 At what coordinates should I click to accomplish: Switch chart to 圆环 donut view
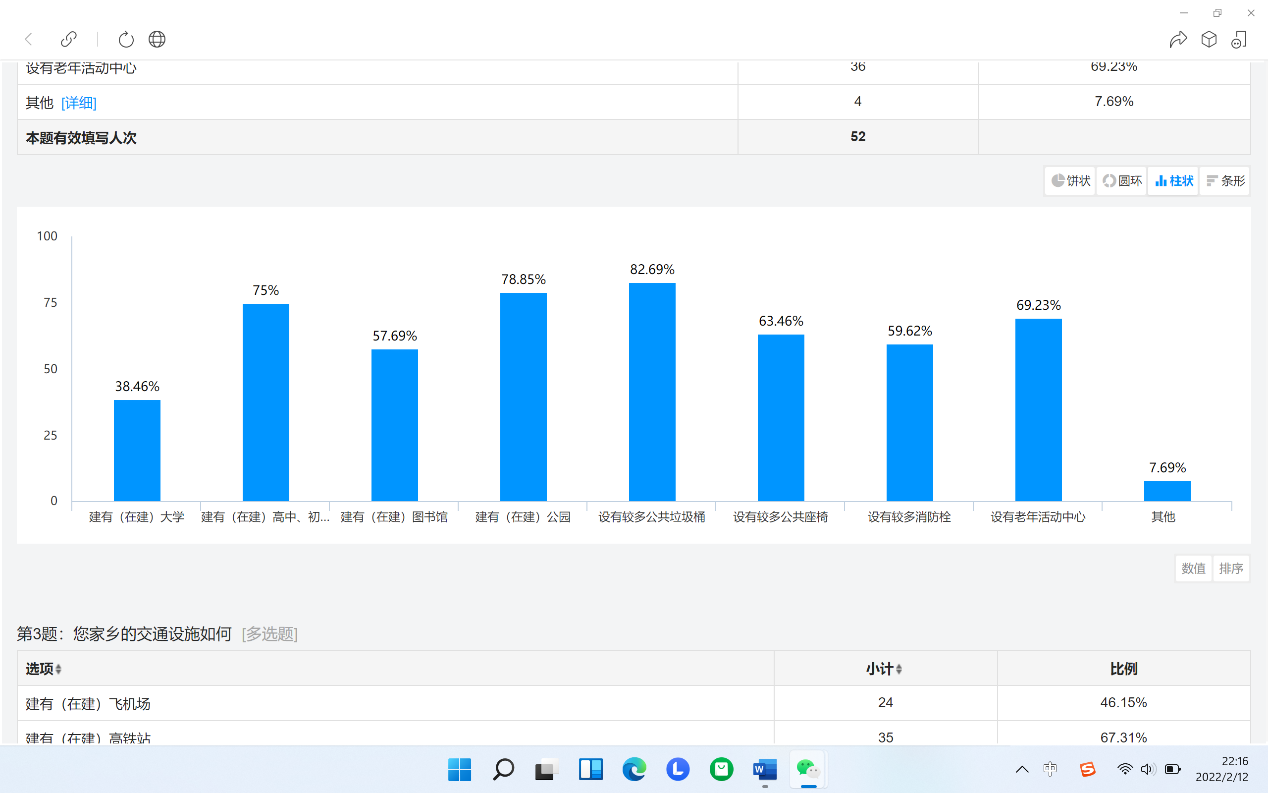click(x=1122, y=181)
